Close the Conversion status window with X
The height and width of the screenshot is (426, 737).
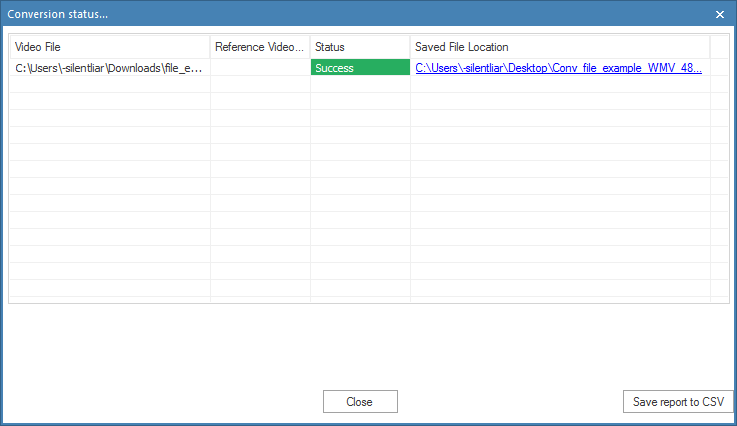click(720, 14)
